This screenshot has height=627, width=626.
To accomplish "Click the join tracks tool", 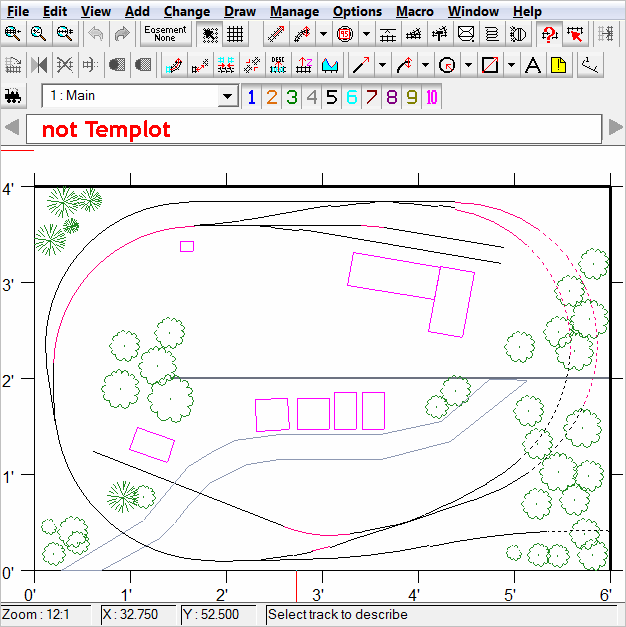I will coord(200,65).
